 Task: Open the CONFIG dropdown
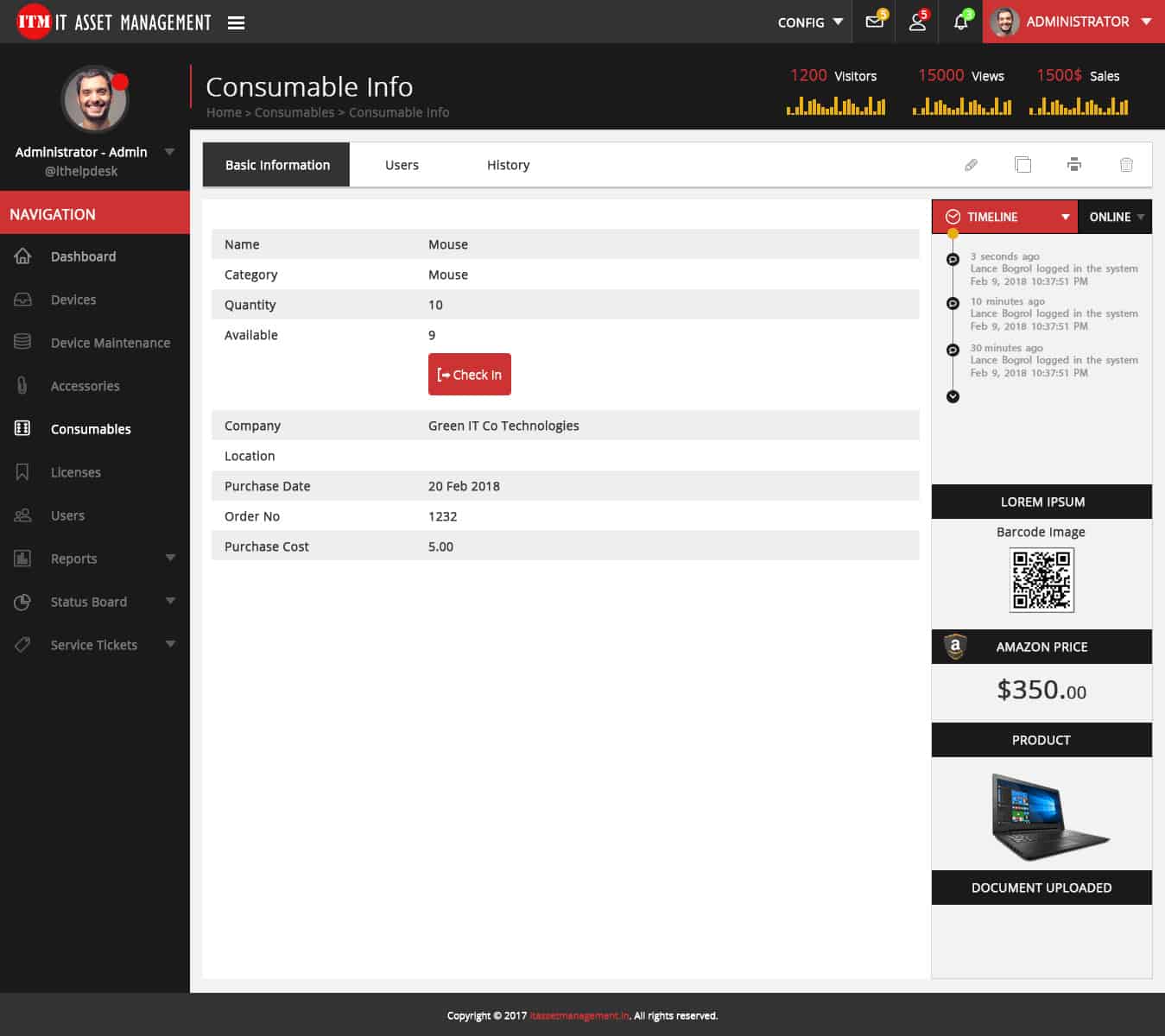tap(809, 22)
